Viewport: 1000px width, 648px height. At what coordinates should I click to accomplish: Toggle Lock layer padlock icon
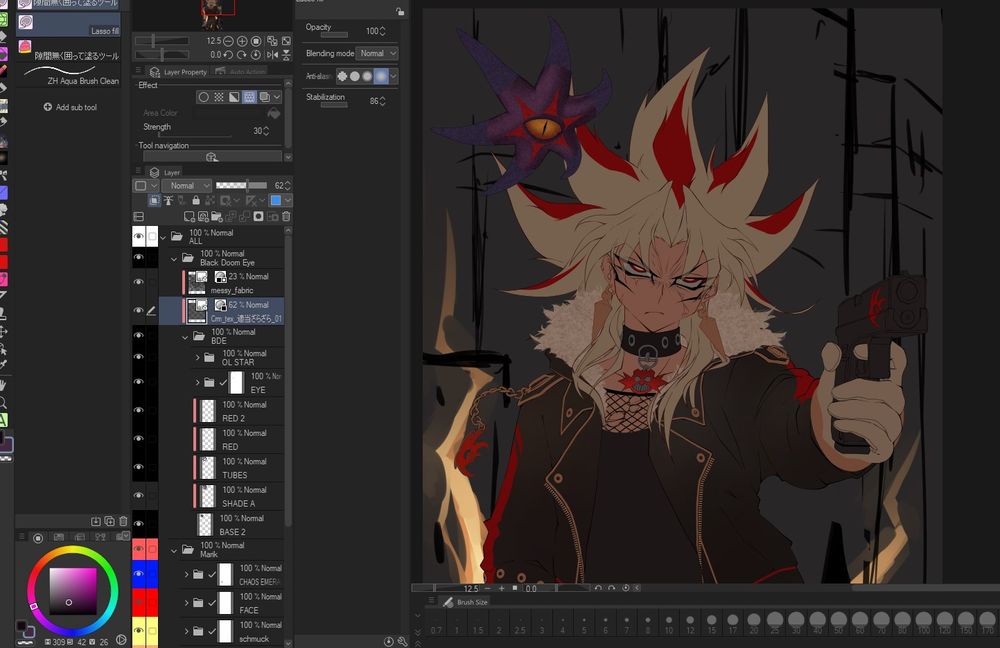tap(196, 200)
